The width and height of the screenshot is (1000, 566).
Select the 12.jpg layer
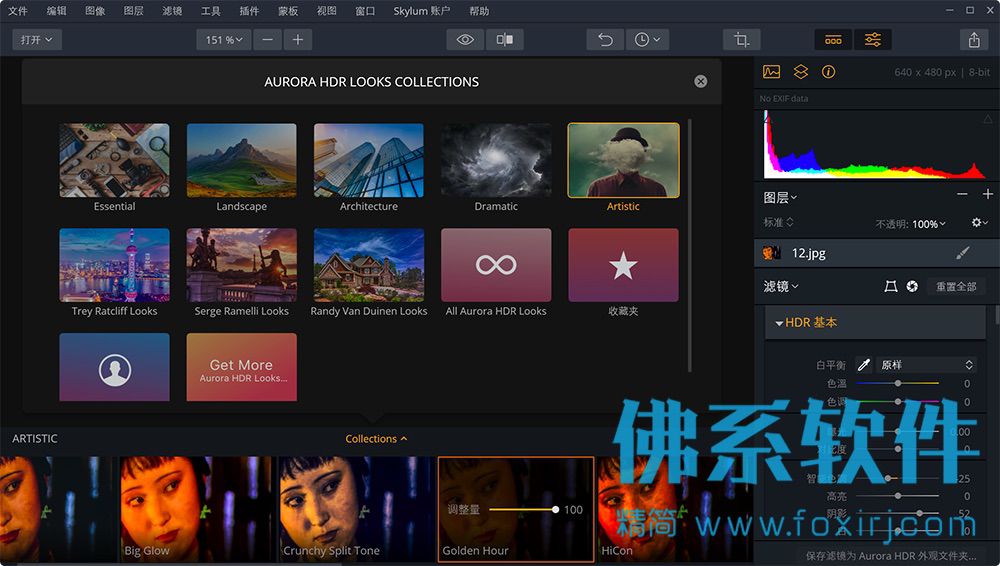click(876, 253)
